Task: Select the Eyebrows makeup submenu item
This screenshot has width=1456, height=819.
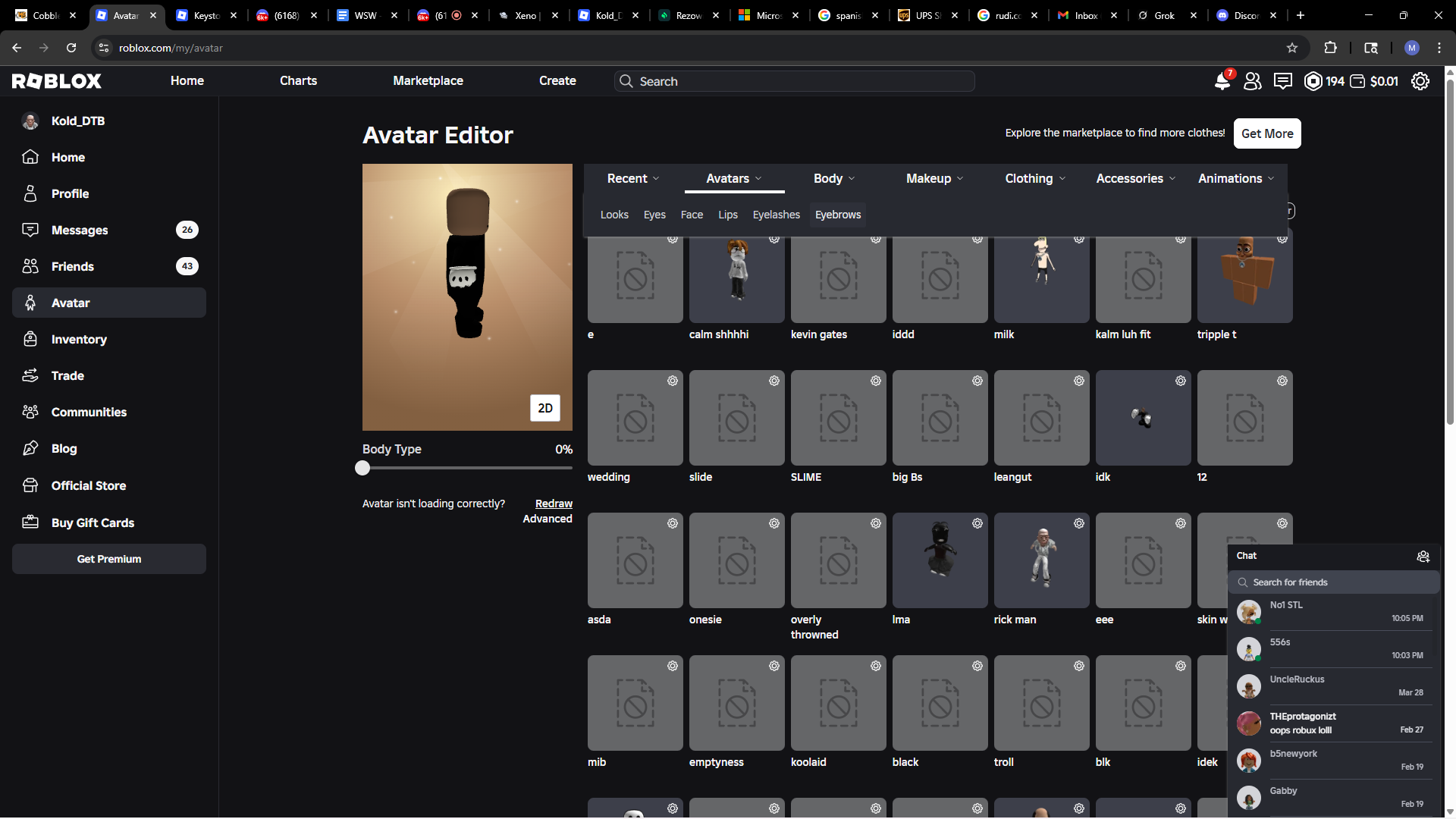Action: pyautogui.click(x=838, y=215)
